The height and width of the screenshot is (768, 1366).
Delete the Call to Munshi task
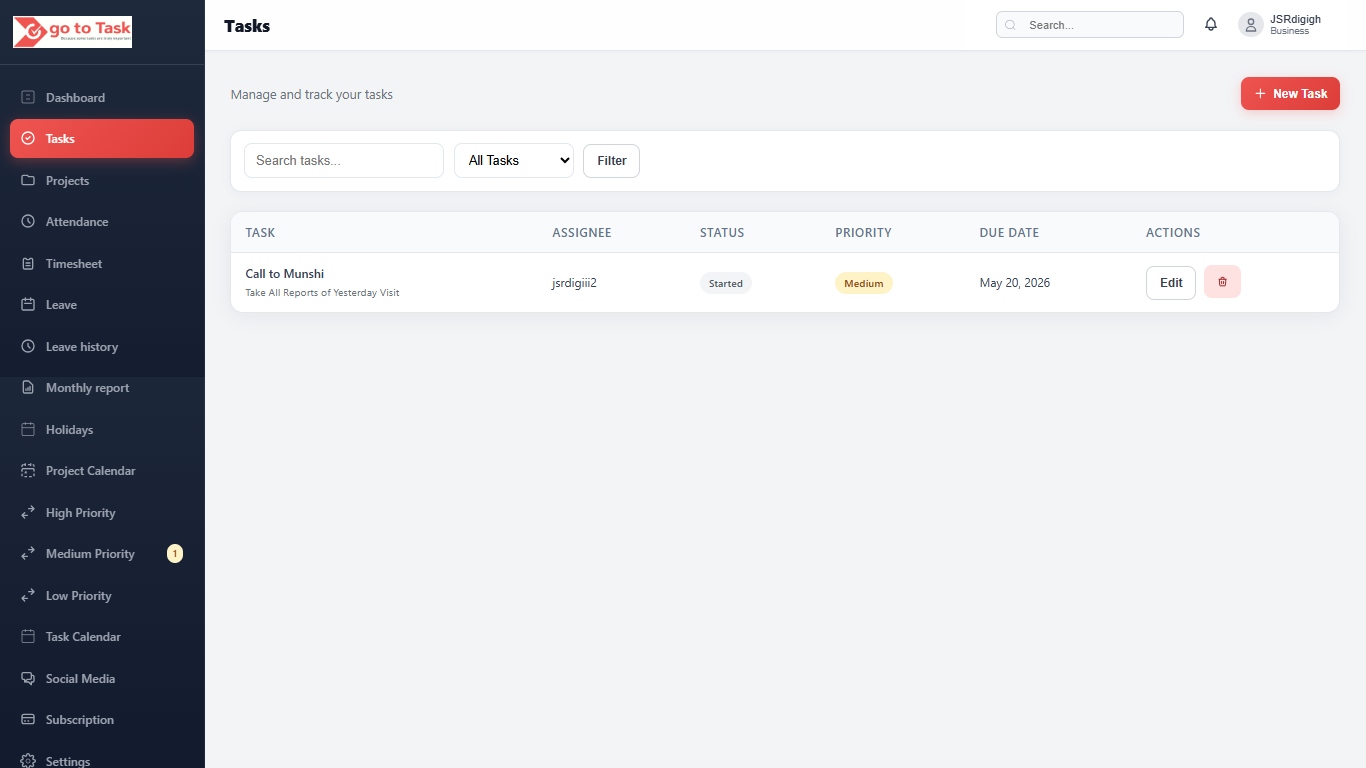[1222, 282]
